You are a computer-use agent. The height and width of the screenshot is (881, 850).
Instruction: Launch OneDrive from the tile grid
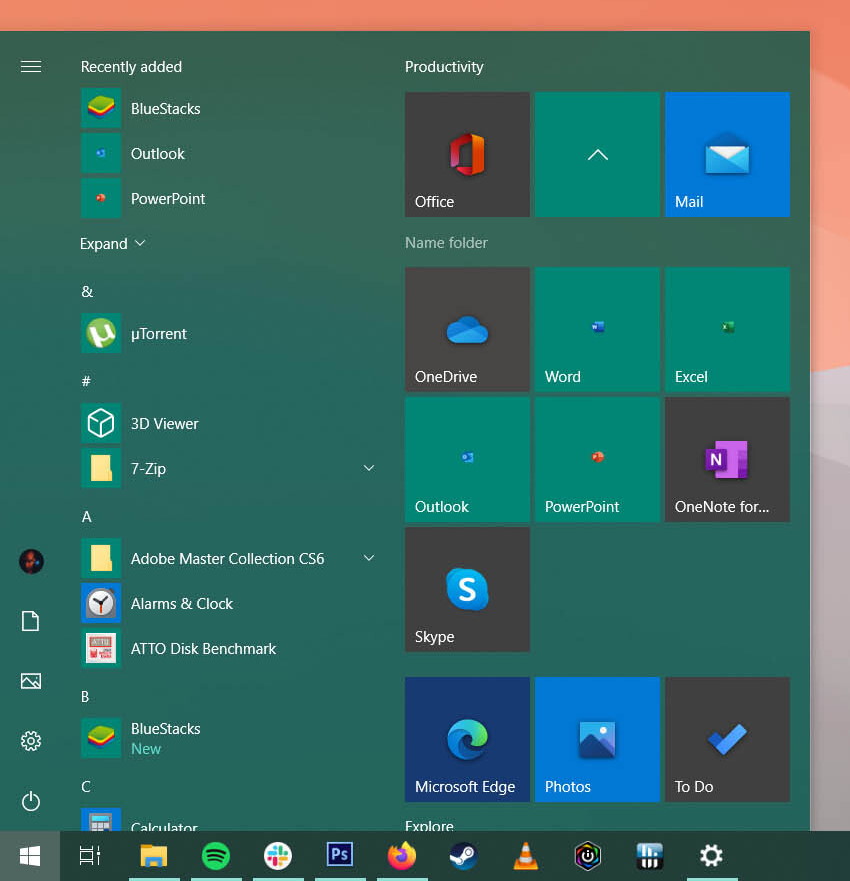467,329
